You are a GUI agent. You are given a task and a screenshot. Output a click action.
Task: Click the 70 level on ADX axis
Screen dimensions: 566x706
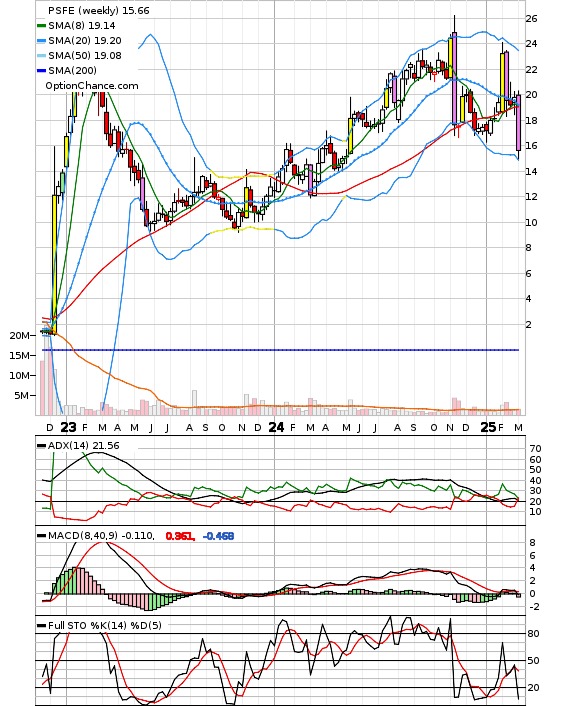(535, 448)
